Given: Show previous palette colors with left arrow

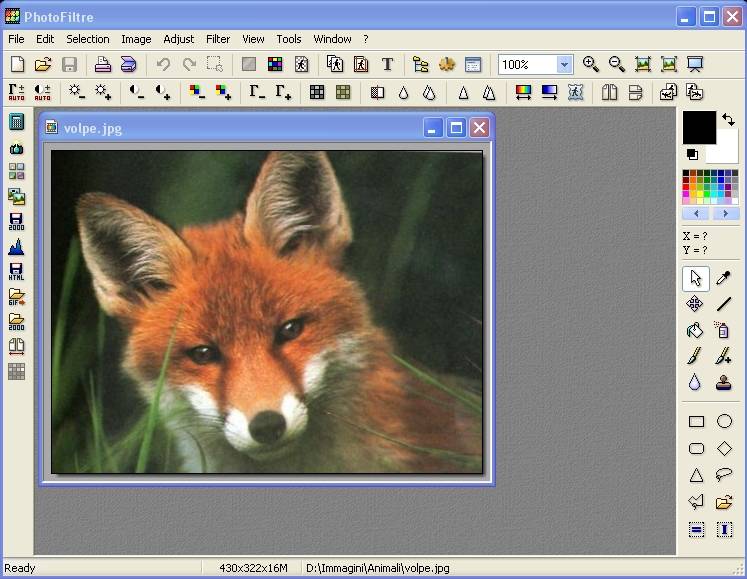Looking at the screenshot, I should tap(696, 214).
